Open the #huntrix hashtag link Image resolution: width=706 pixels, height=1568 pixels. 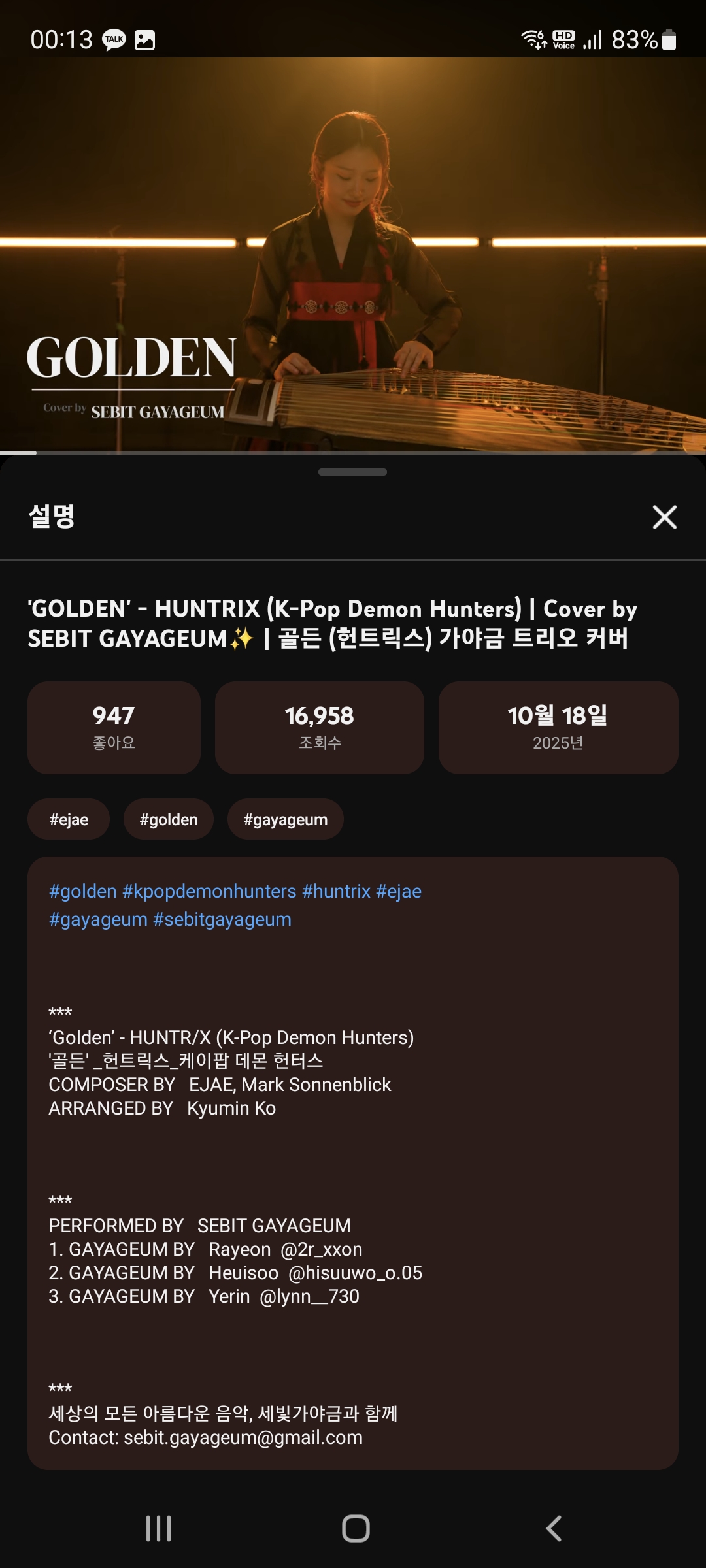pyautogui.click(x=336, y=891)
